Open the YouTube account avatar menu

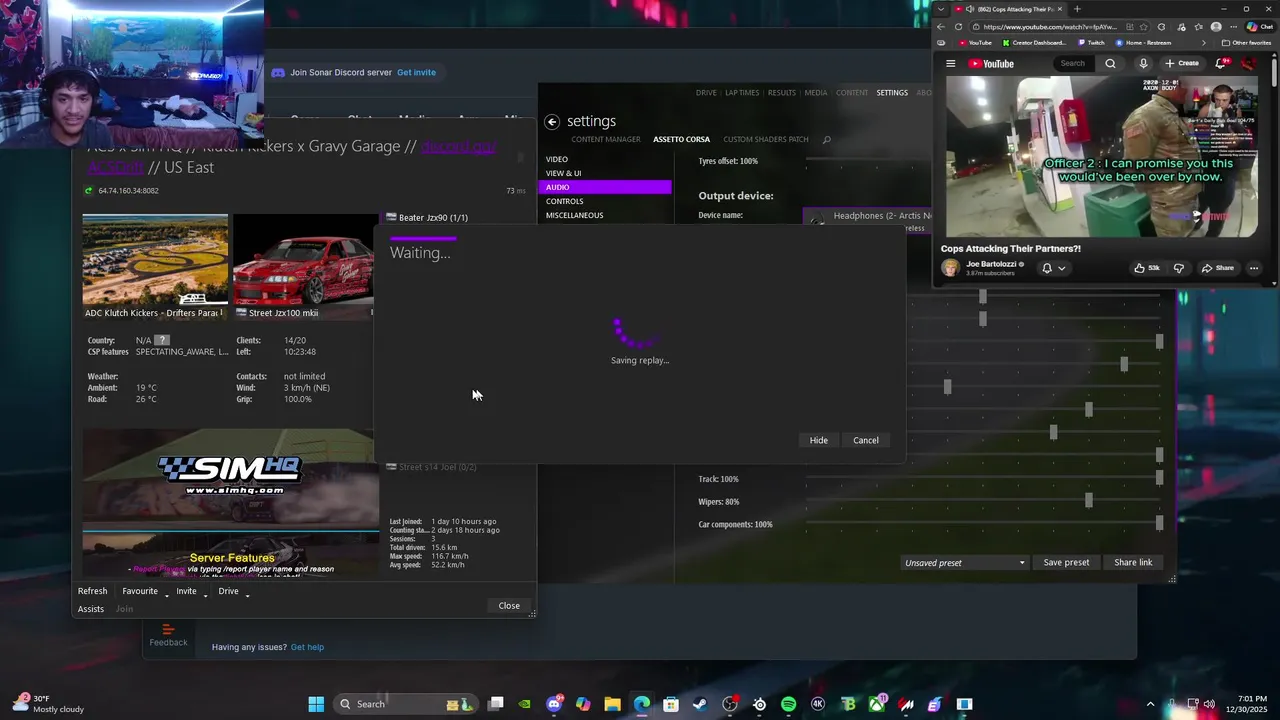pyautogui.click(x=1248, y=63)
